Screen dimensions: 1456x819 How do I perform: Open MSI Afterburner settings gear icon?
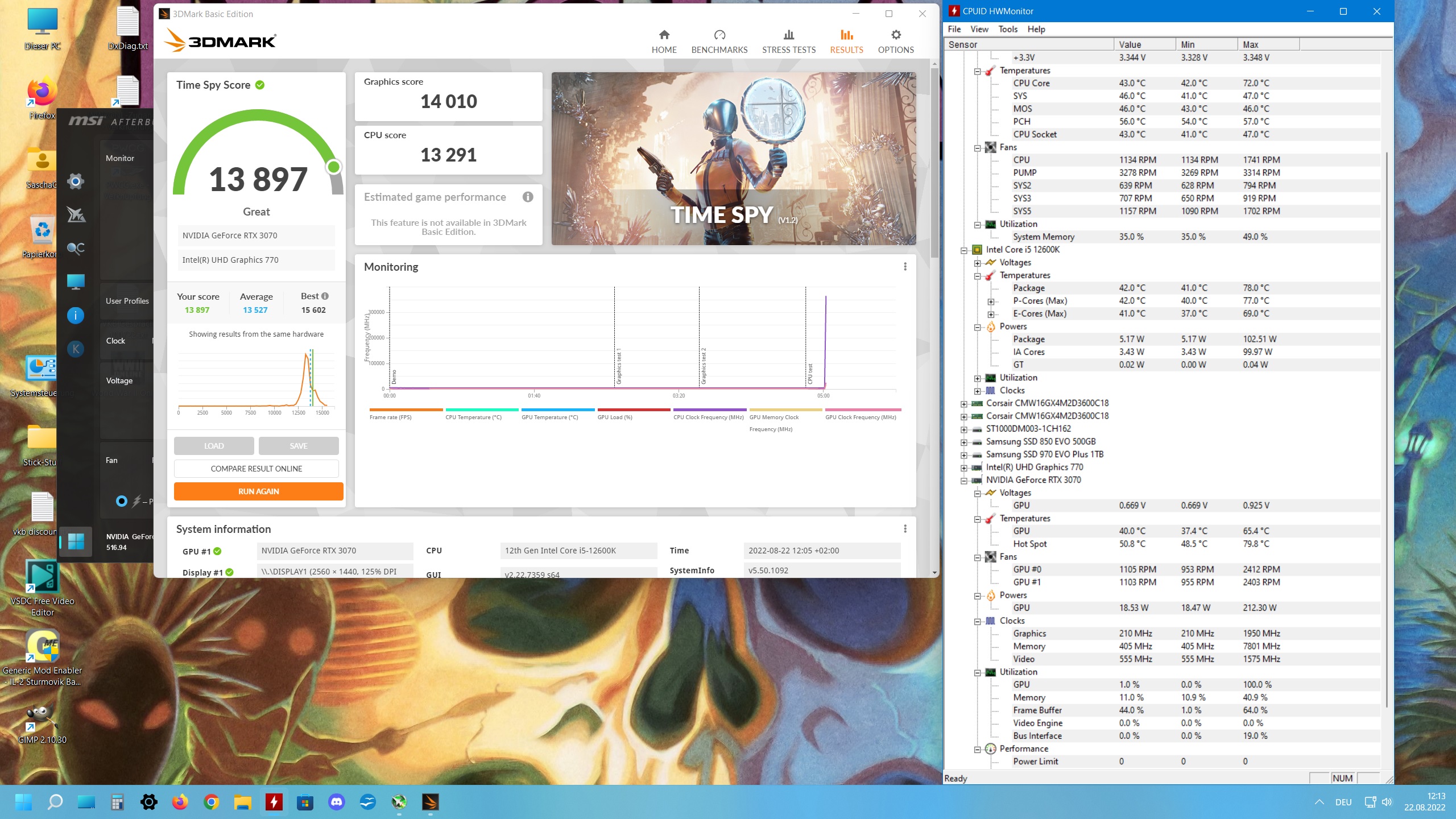tap(75, 181)
